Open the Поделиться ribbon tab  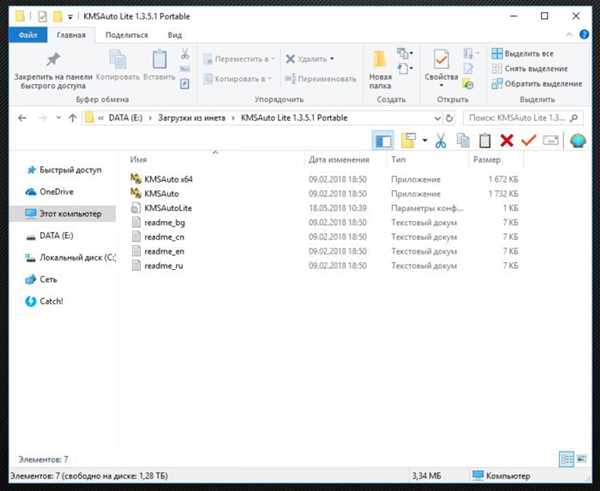pyautogui.click(x=127, y=35)
